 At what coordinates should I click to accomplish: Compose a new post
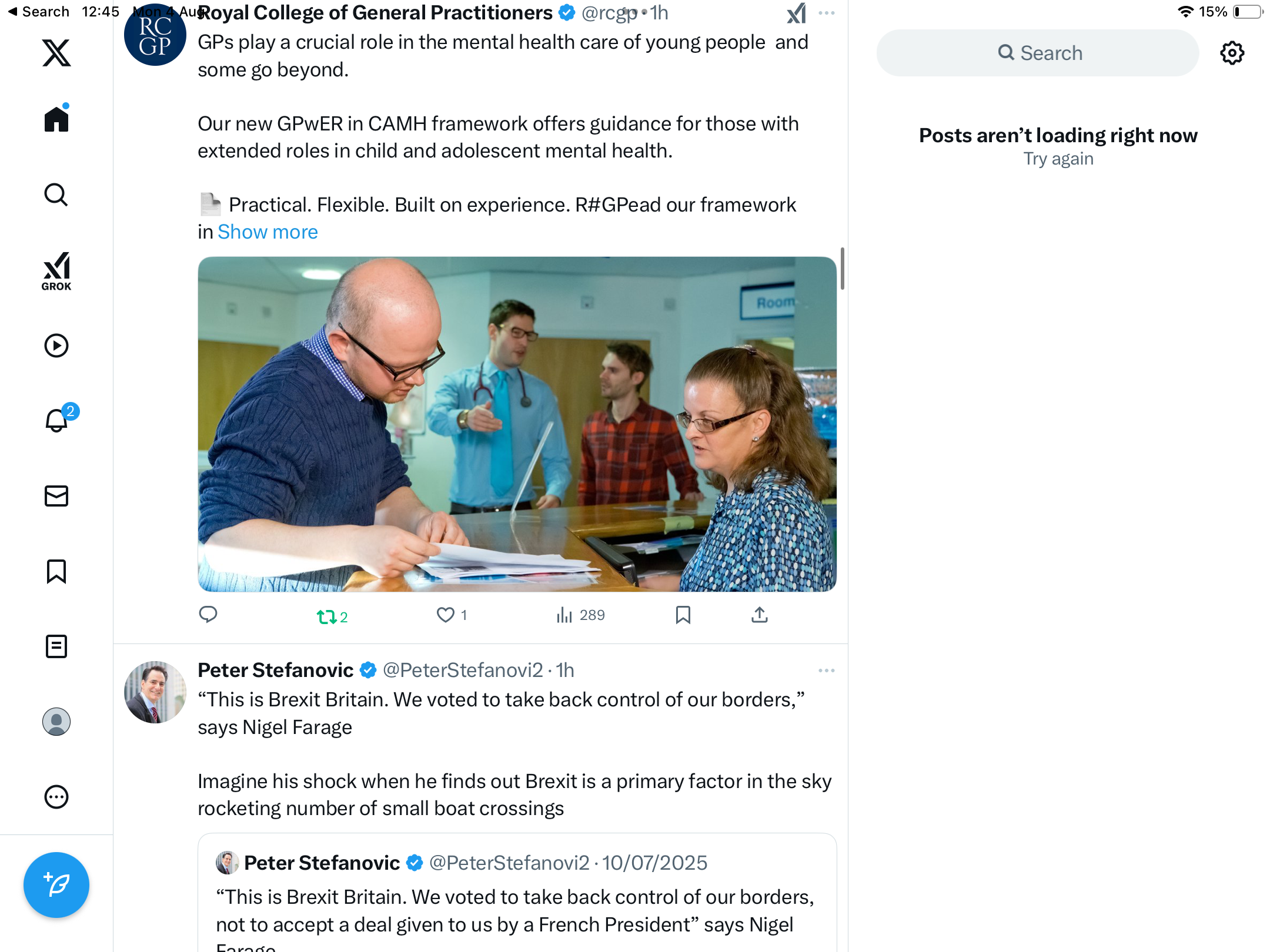tap(56, 885)
